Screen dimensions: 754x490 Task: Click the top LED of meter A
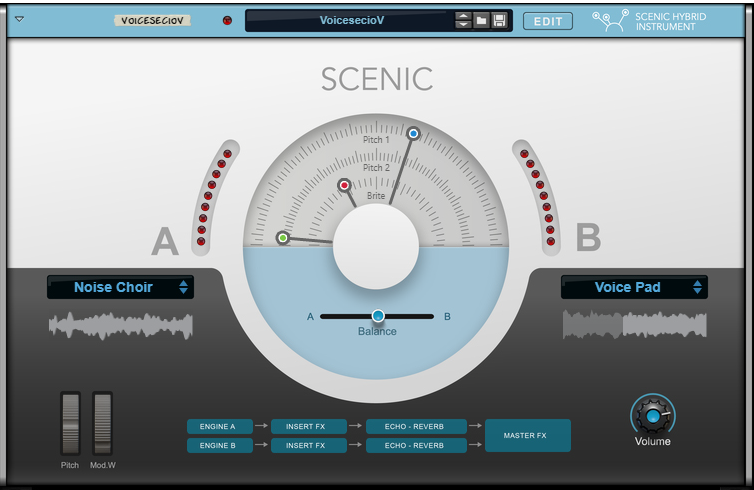pyautogui.click(x=227, y=154)
